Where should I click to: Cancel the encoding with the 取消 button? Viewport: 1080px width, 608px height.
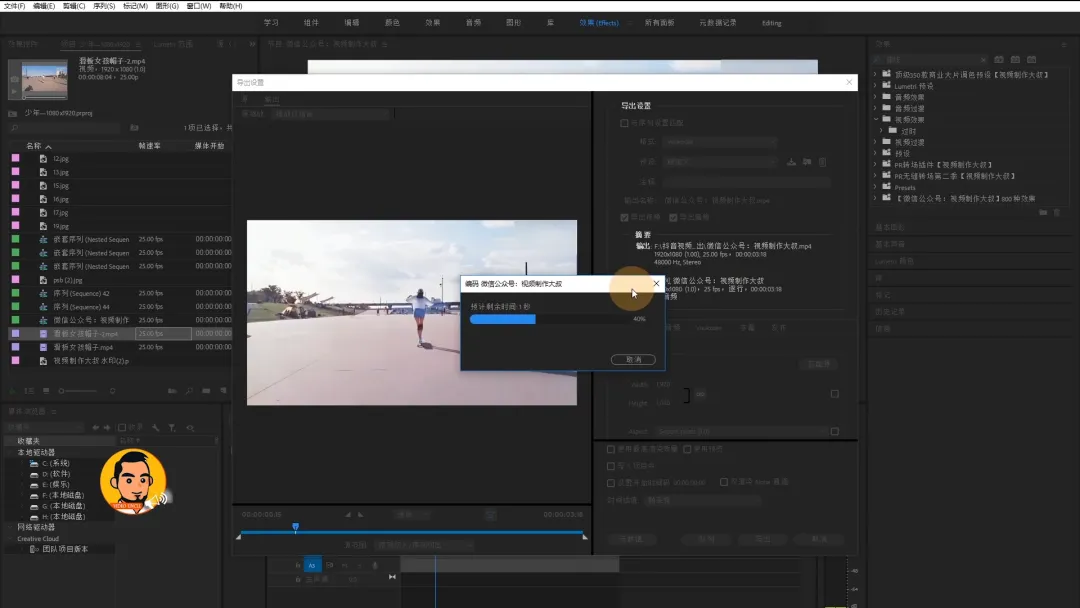(x=633, y=359)
